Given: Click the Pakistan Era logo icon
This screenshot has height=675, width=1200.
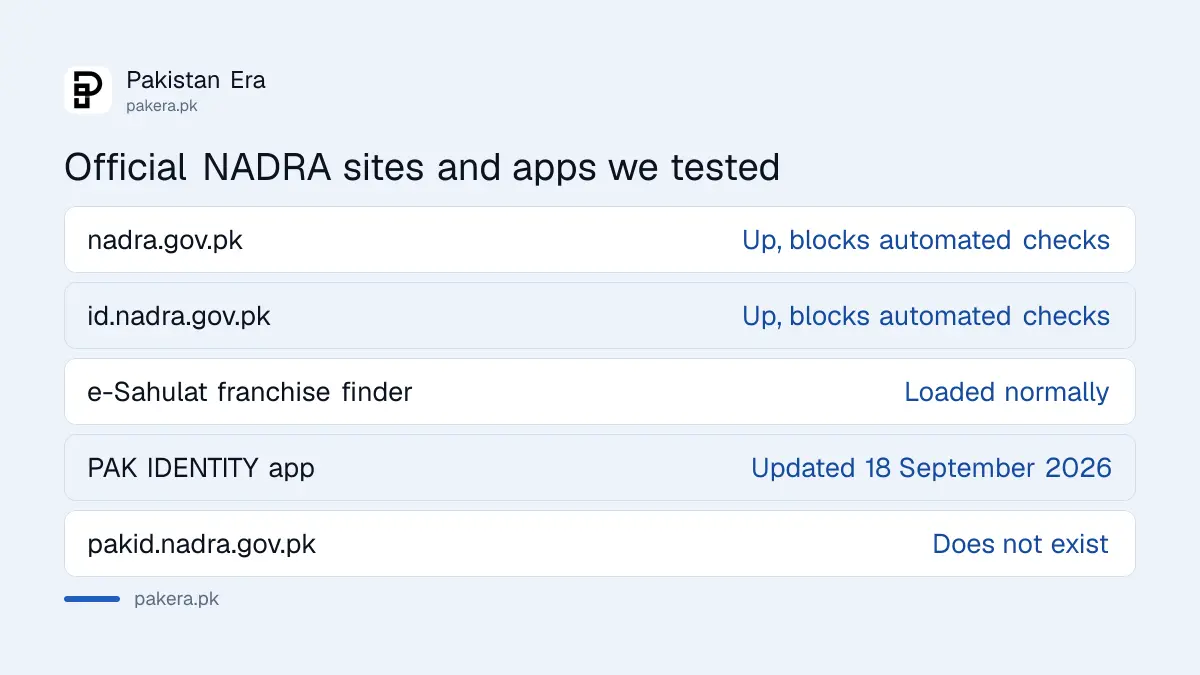Looking at the screenshot, I should click(x=88, y=90).
